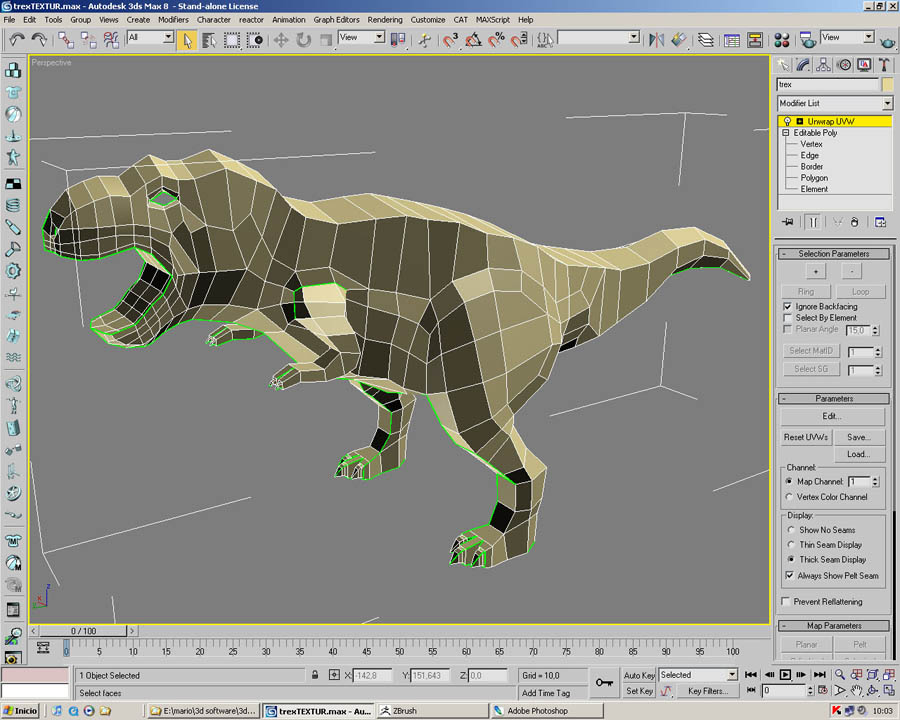Viewport: 900px width, 720px height.
Task: Toggle the Unwrap UVW lightbulb icon
Action: [788, 121]
